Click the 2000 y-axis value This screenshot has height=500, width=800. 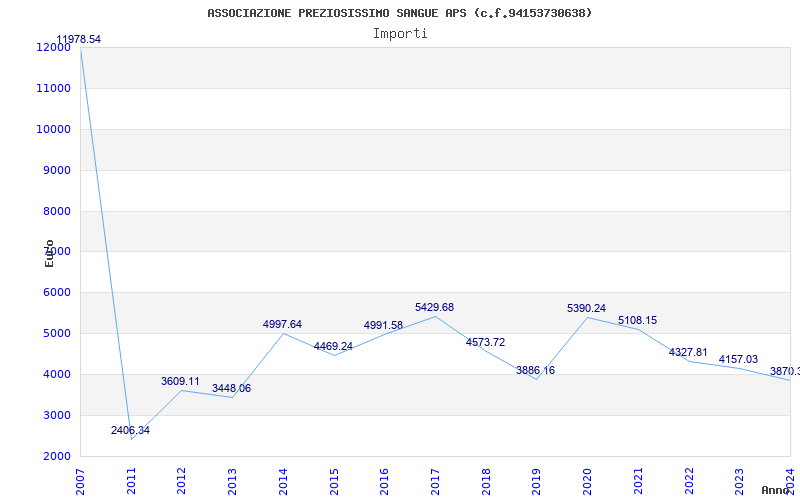click(56, 456)
